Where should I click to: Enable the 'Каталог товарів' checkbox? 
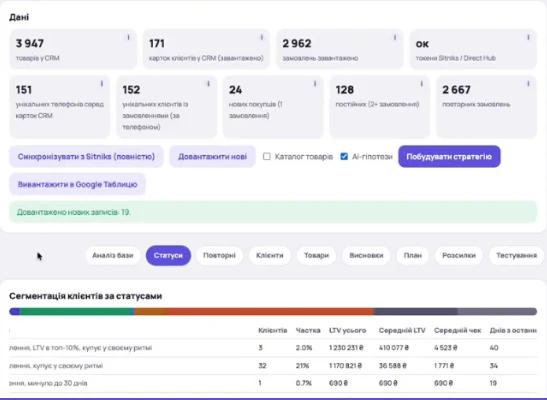click(267, 157)
